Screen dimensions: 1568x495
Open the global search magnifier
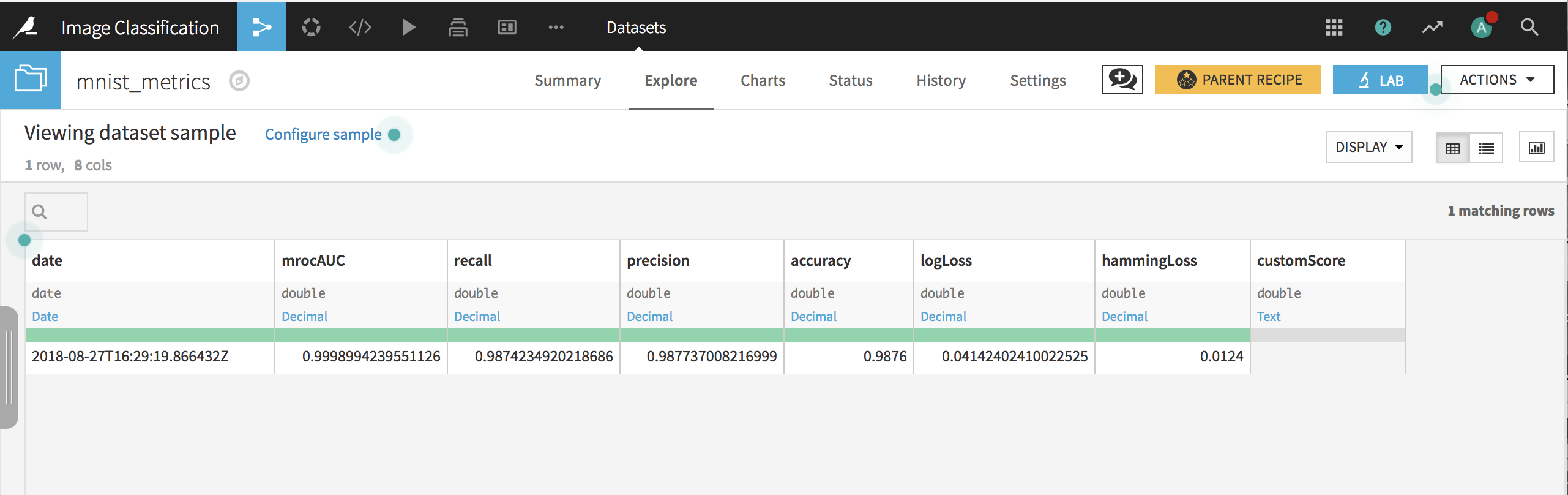coord(1529,27)
